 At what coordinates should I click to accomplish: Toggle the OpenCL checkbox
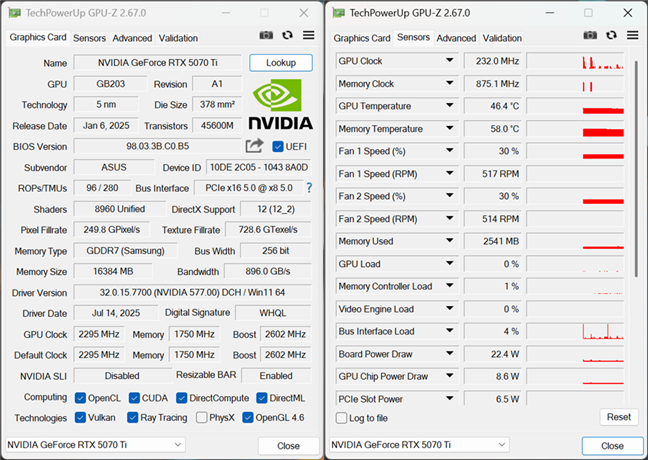[80, 398]
